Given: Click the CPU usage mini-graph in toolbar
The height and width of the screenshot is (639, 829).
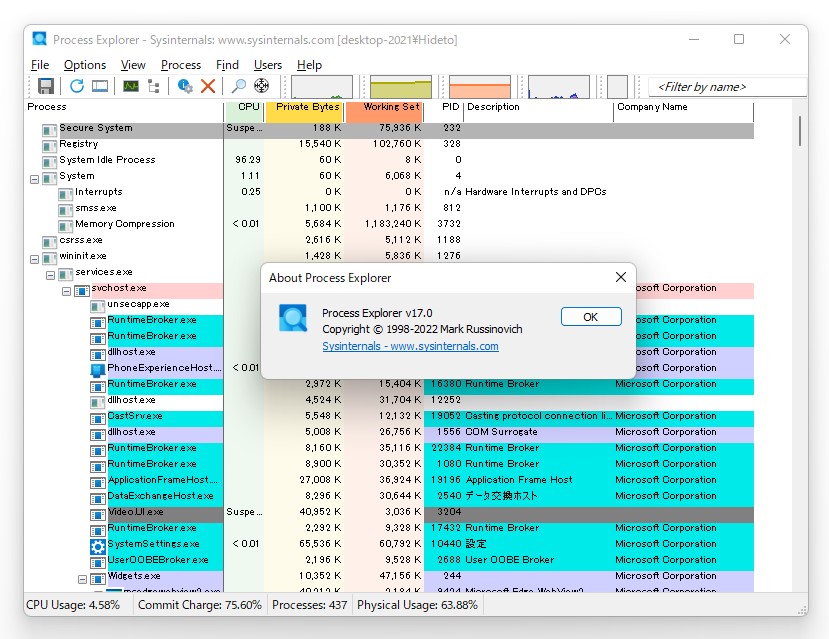Looking at the screenshot, I should click(x=320, y=86).
